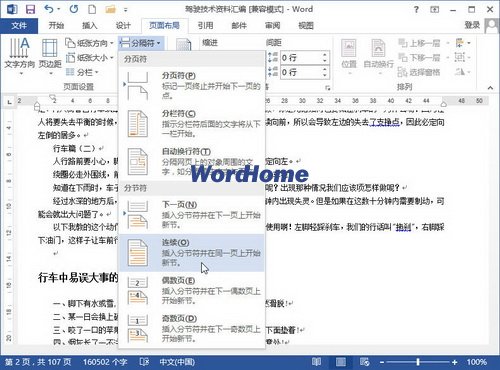Viewport: 500px width, 370px height.
Task: Switch to the 视图 tab
Action: click(306, 25)
